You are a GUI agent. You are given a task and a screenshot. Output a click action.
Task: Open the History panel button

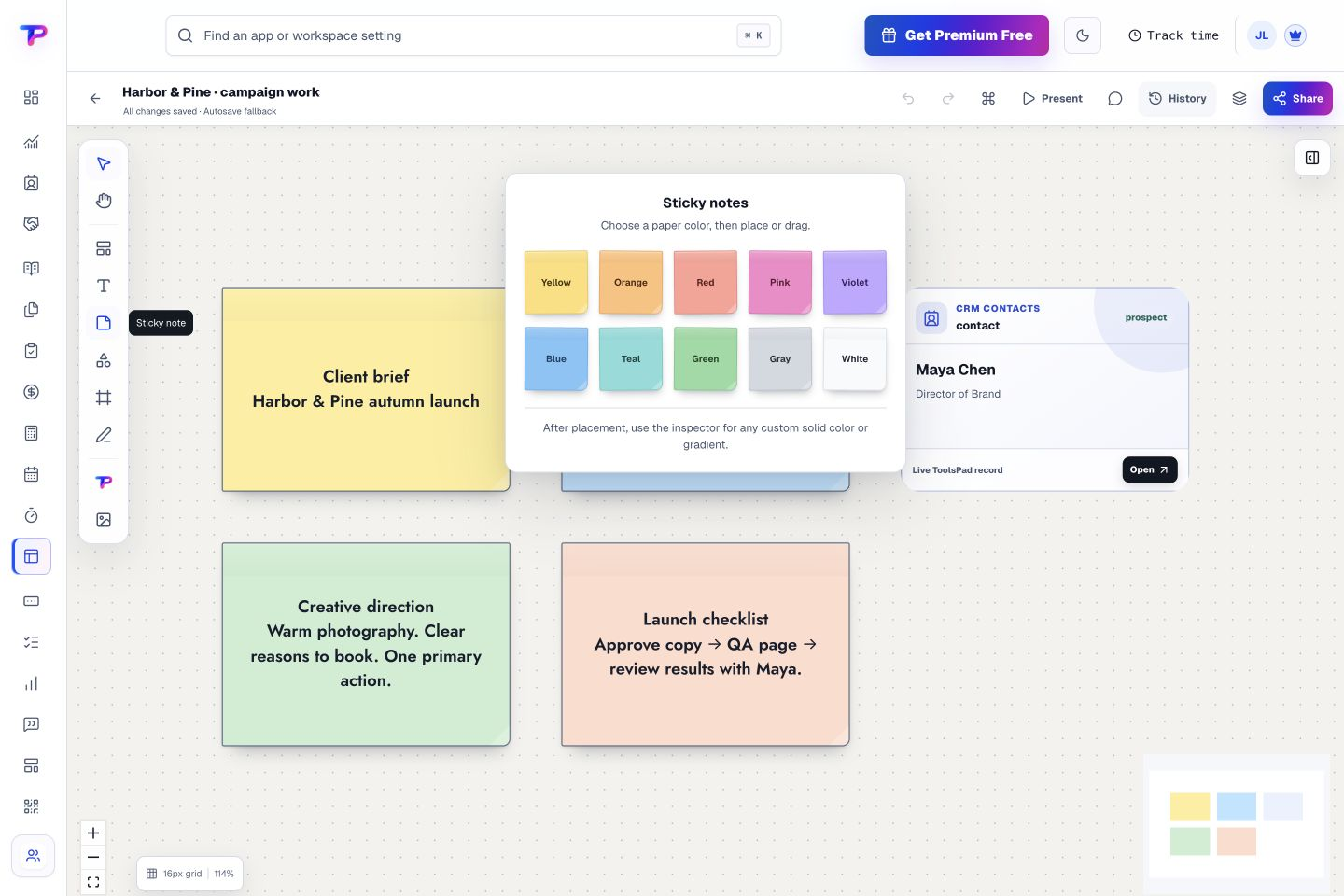pyautogui.click(x=1177, y=99)
